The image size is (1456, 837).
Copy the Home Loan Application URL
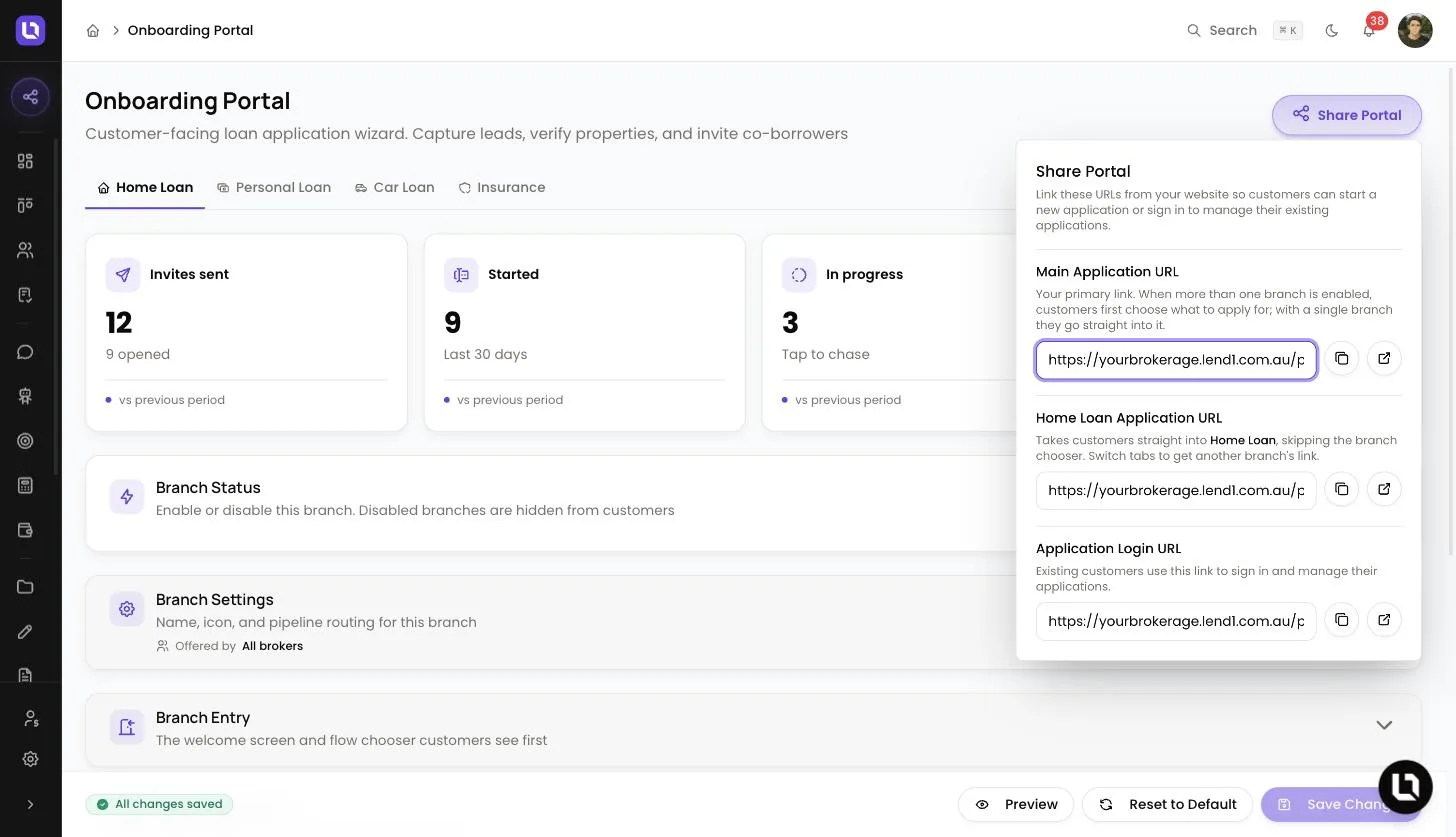pyautogui.click(x=1341, y=489)
